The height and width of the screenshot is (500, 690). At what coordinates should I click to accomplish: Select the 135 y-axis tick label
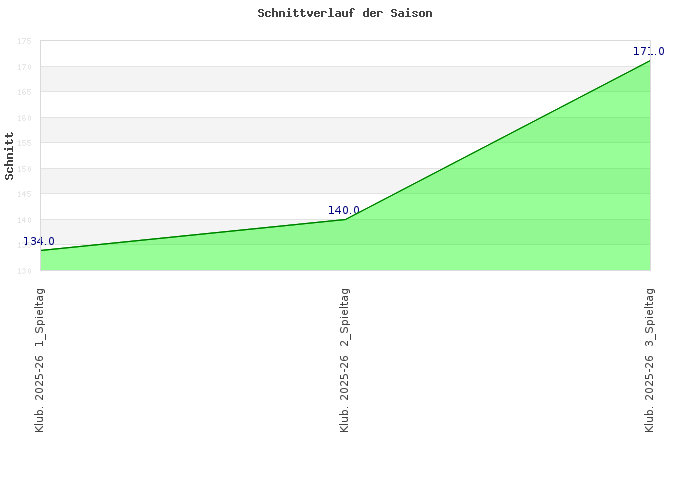tap(24, 245)
